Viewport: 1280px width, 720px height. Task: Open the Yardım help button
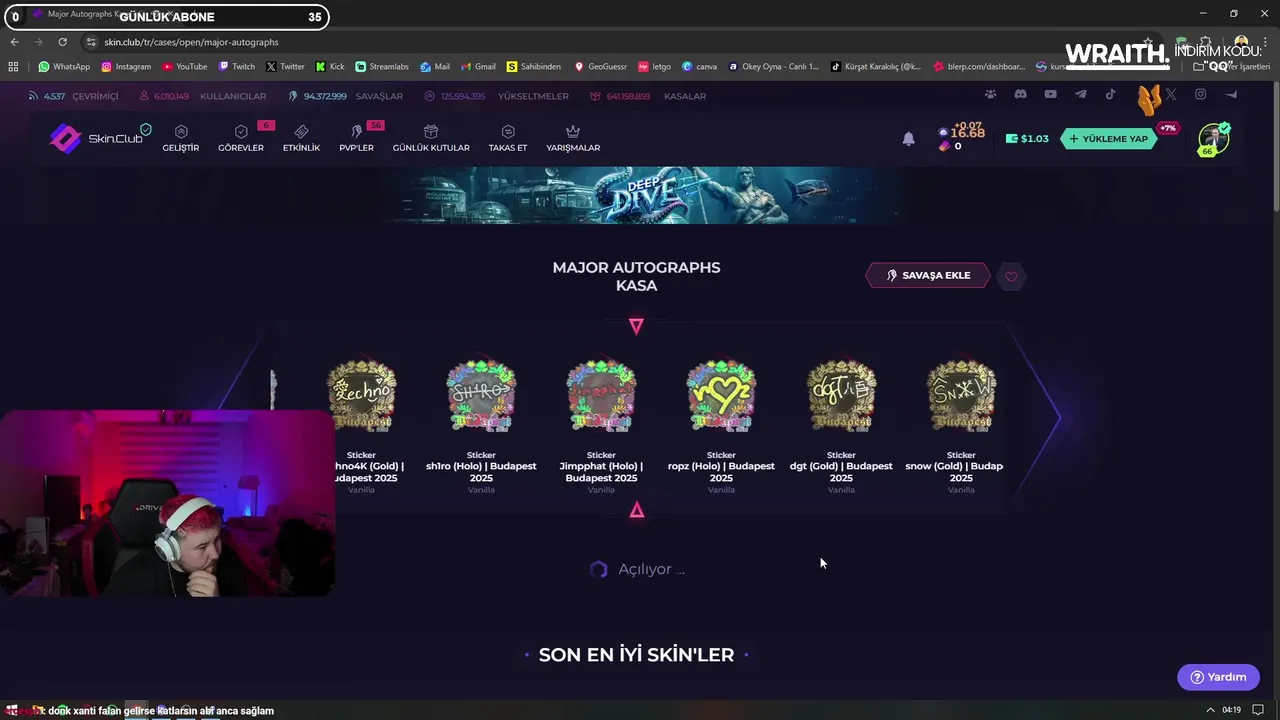1218,677
